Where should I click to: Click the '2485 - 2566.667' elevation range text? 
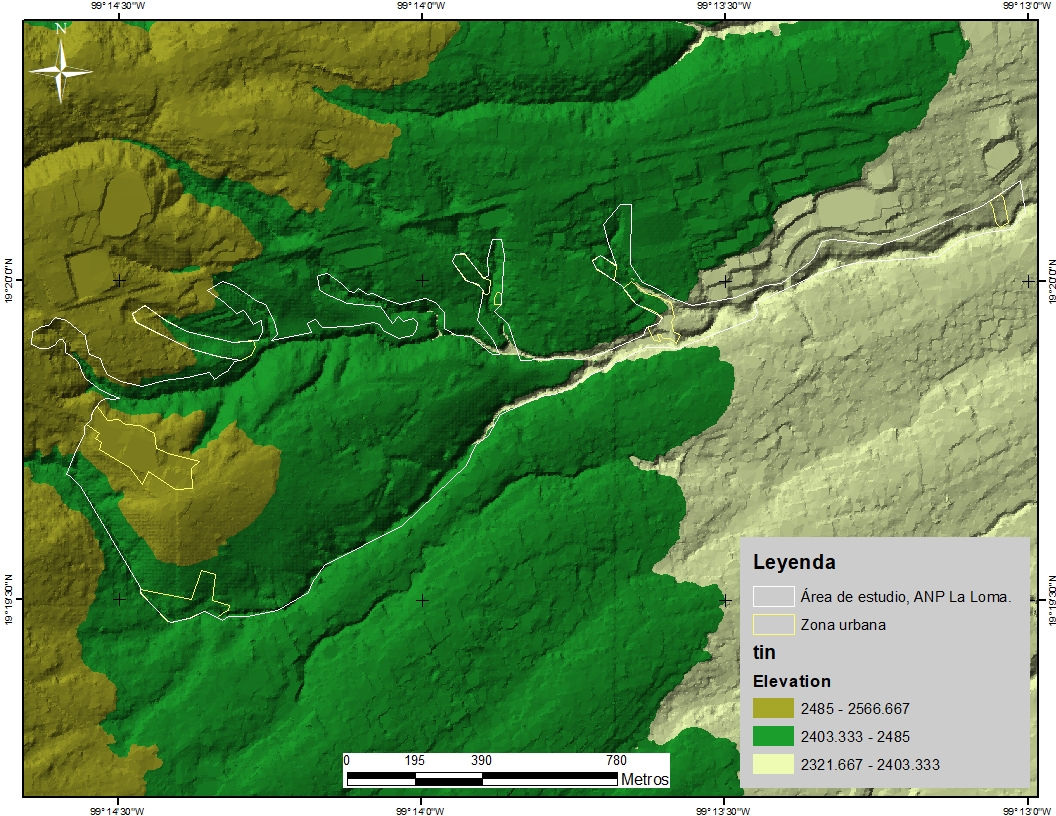pyautogui.click(x=855, y=709)
